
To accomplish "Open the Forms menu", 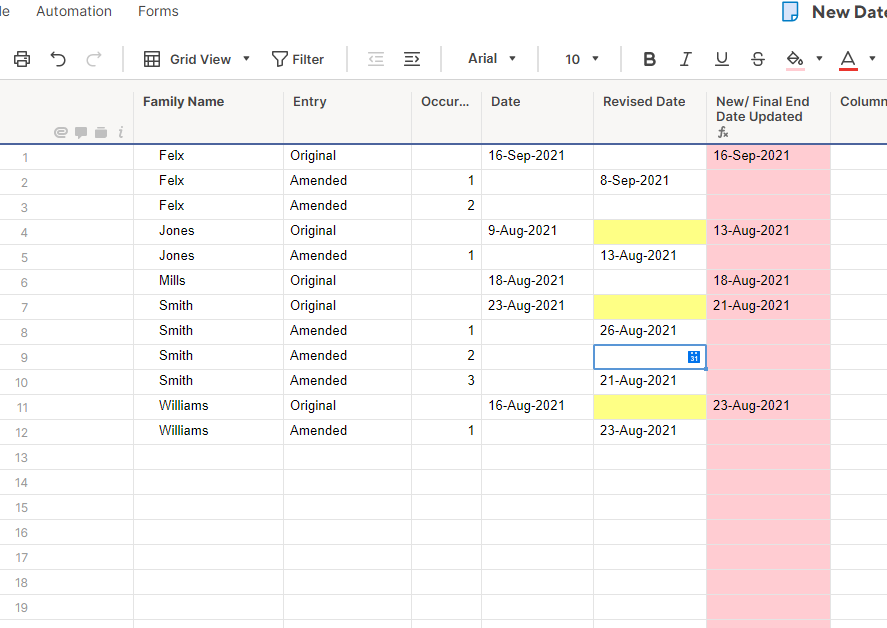I will coord(157,11).
